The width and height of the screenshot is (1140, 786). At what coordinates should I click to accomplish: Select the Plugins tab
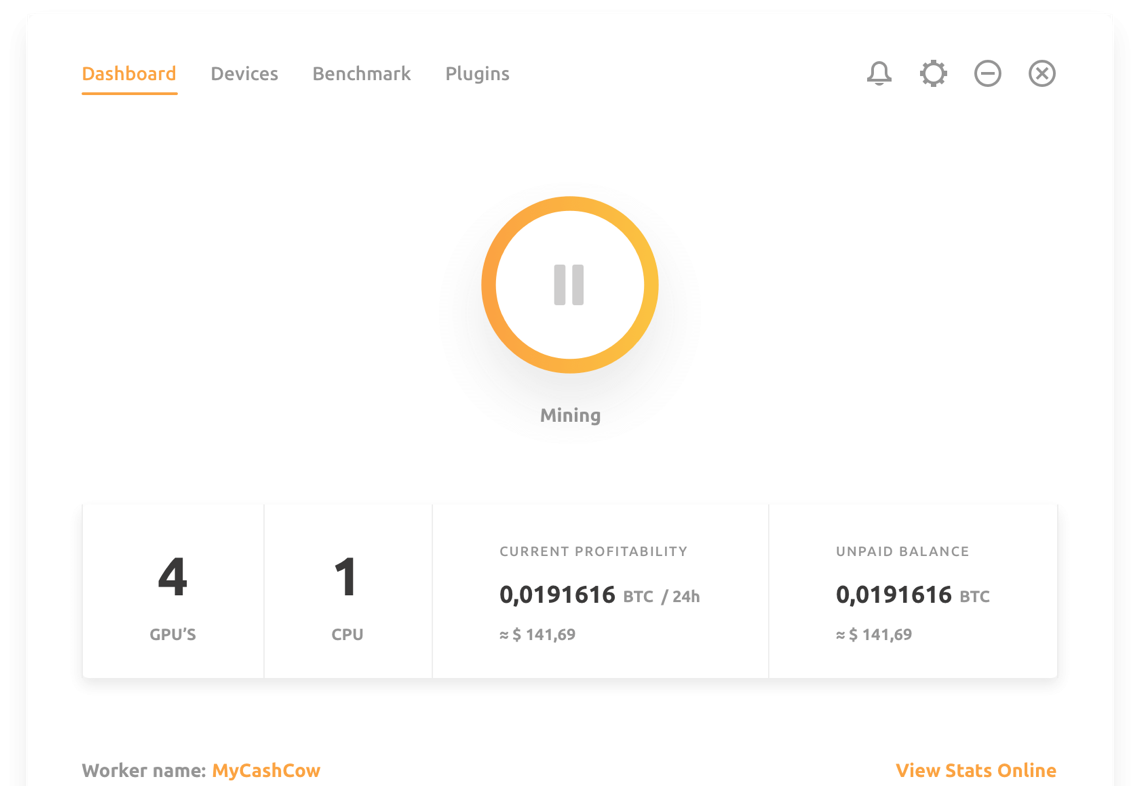tap(477, 74)
